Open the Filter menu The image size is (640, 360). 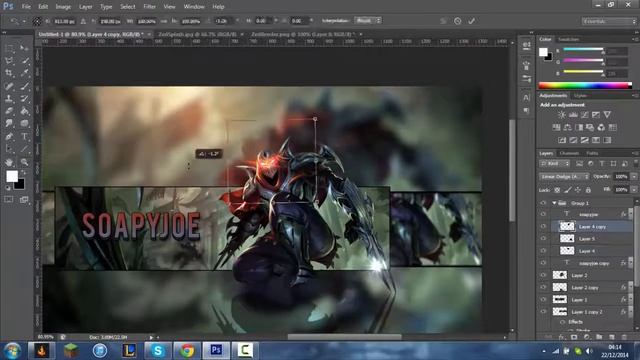pos(149,7)
